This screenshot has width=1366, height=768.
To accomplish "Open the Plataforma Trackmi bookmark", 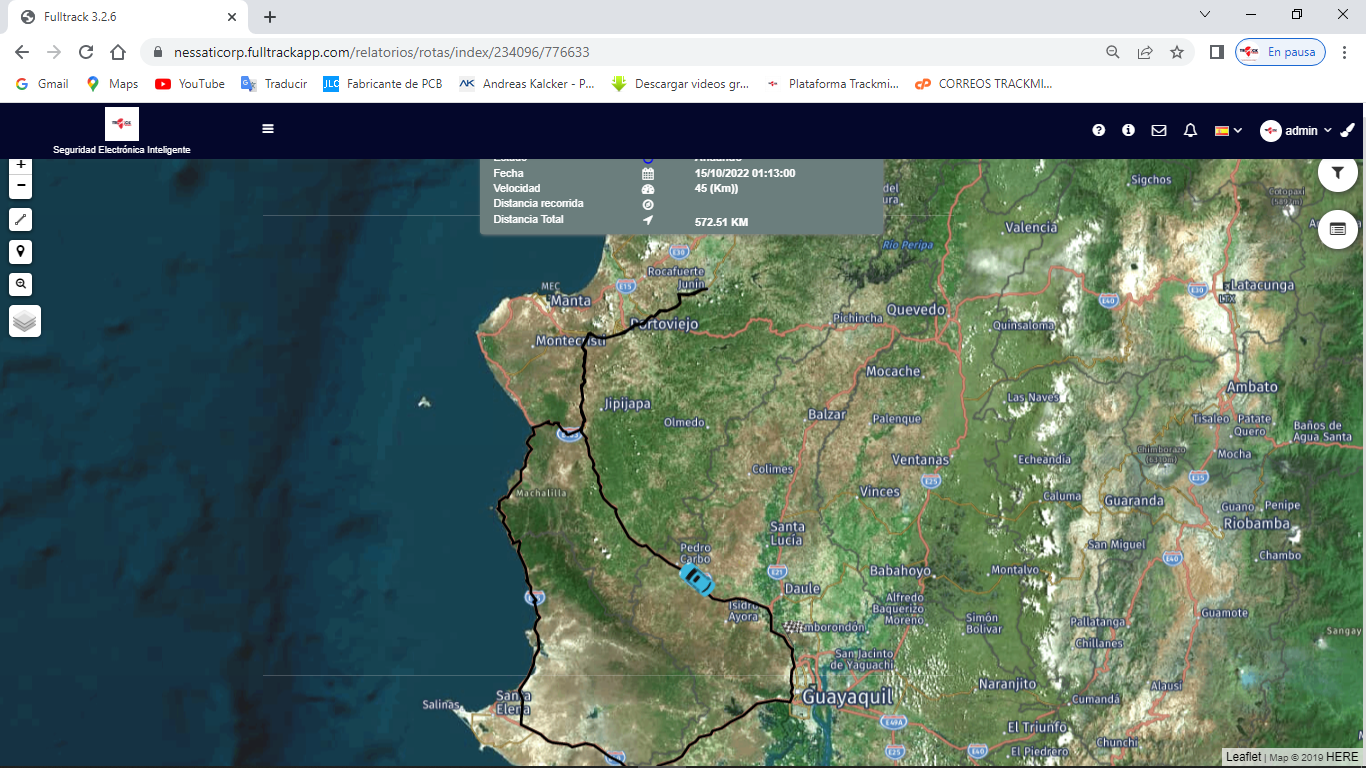I will [833, 84].
